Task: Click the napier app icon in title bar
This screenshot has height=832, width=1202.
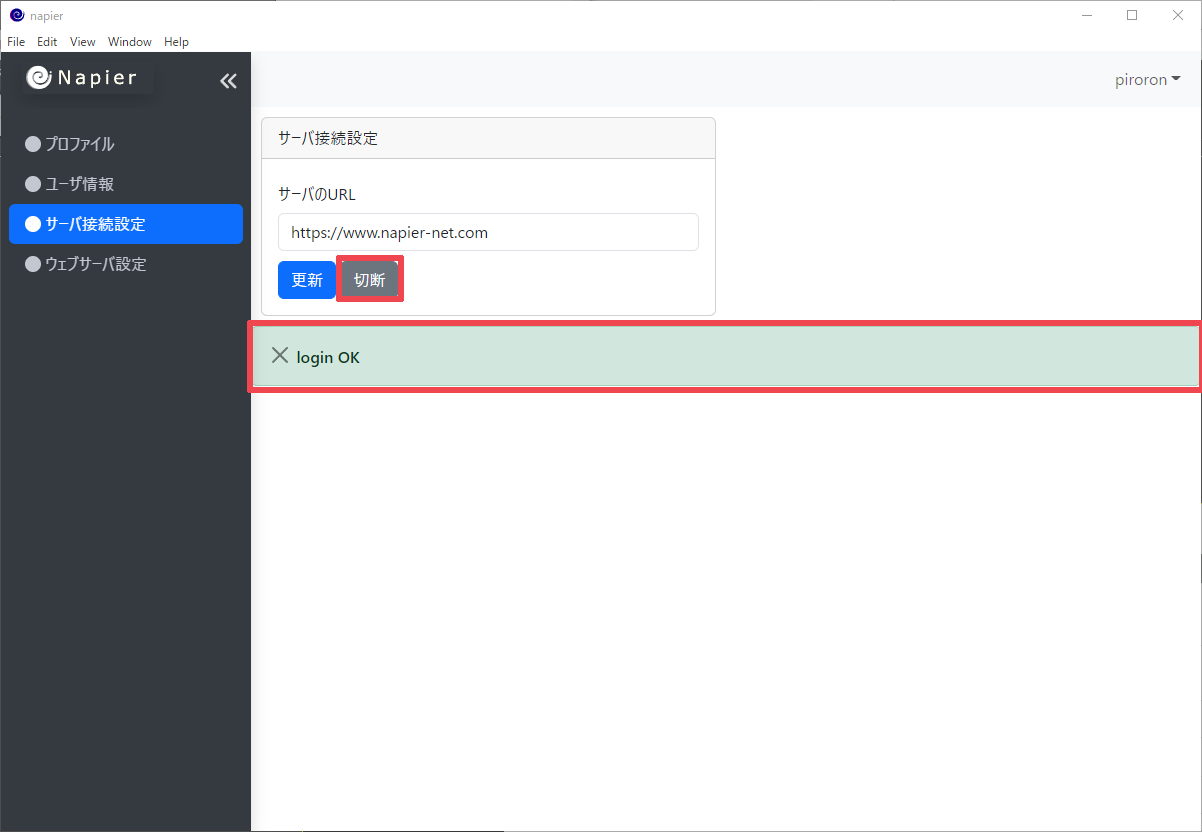Action: click(17, 15)
